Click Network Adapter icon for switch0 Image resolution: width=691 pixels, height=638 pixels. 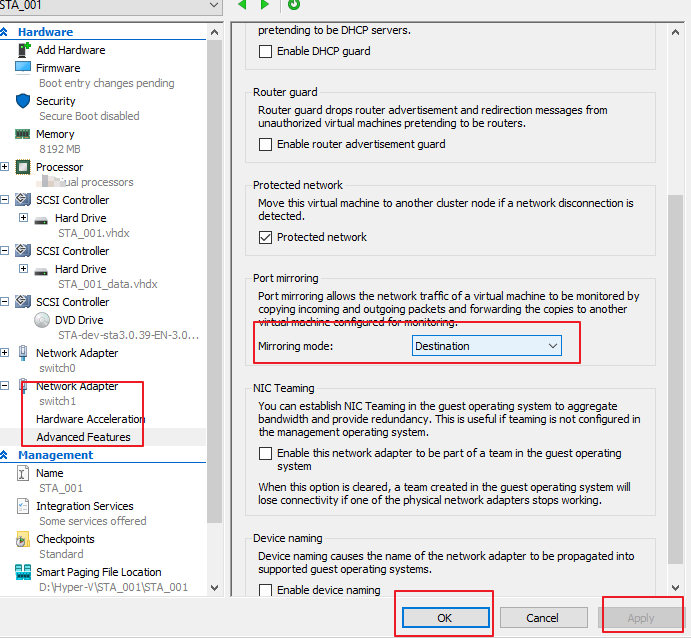coord(23,353)
